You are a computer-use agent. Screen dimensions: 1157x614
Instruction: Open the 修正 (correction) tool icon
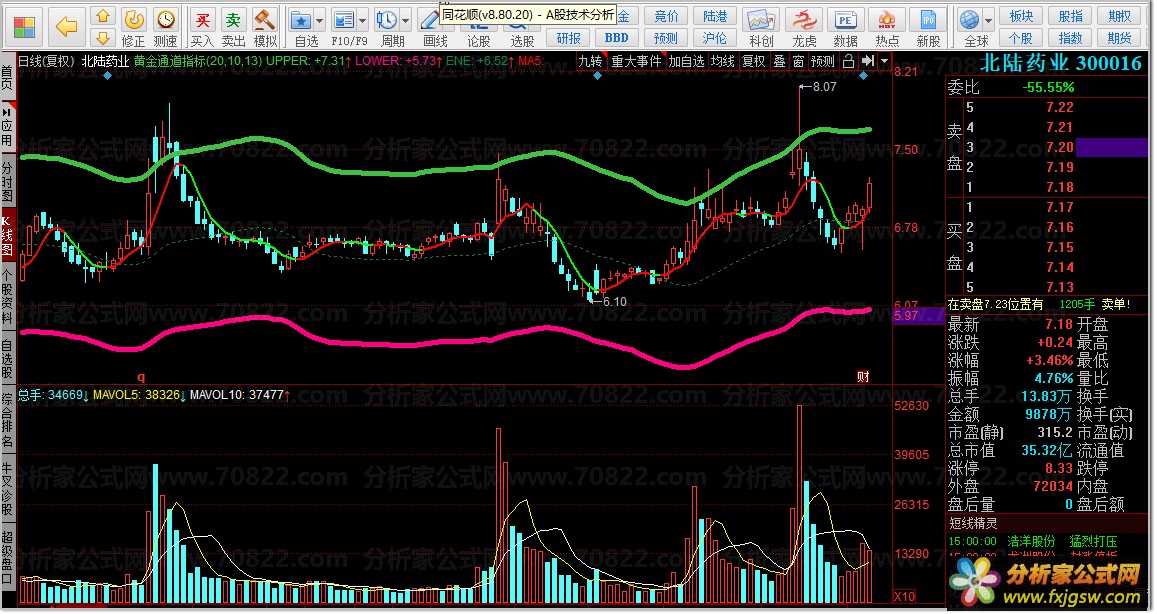pos(134,27)
